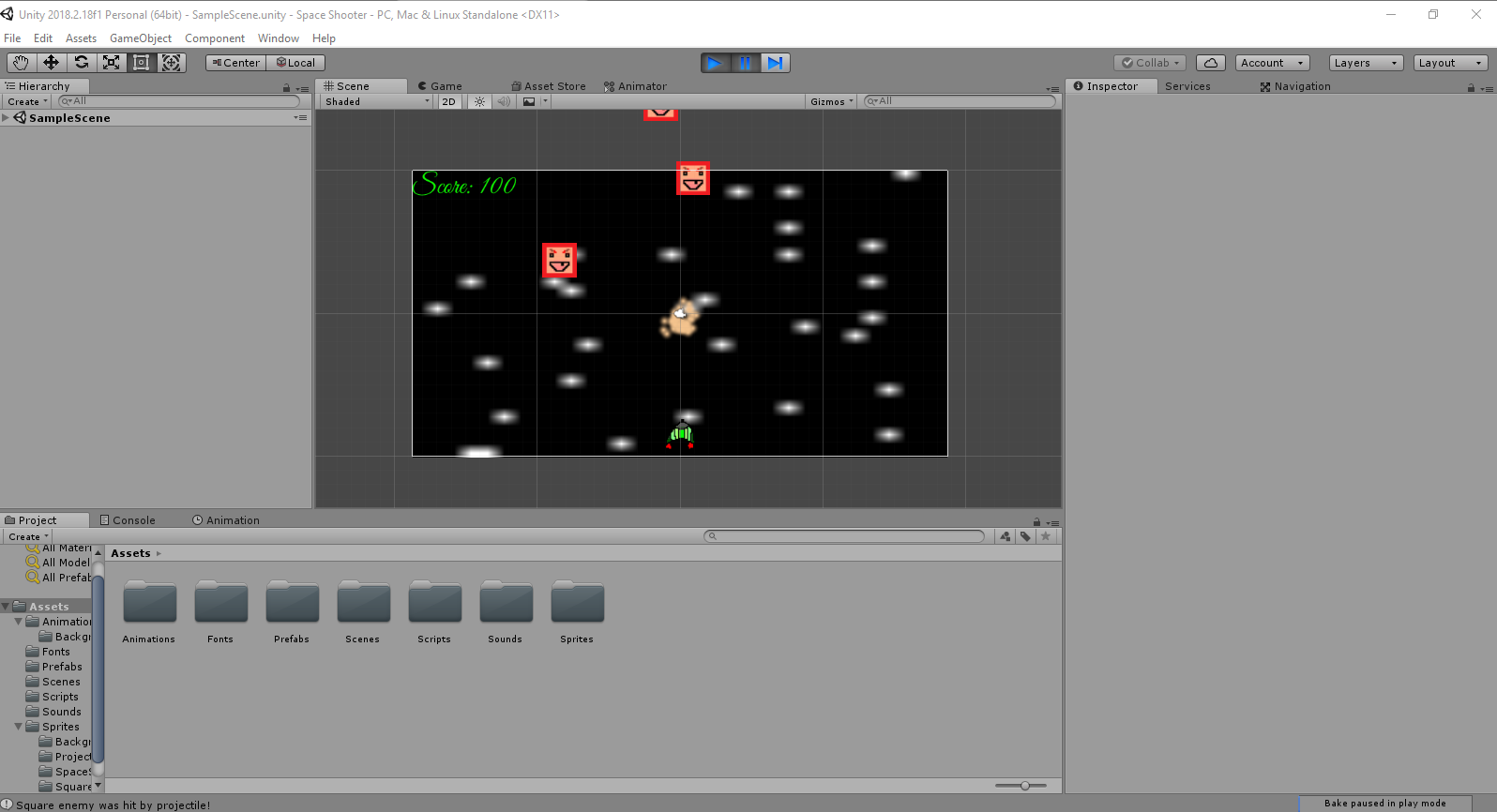Open the Sounds folder thumbnail
The image size is (1497, 812).
(507, 602)
